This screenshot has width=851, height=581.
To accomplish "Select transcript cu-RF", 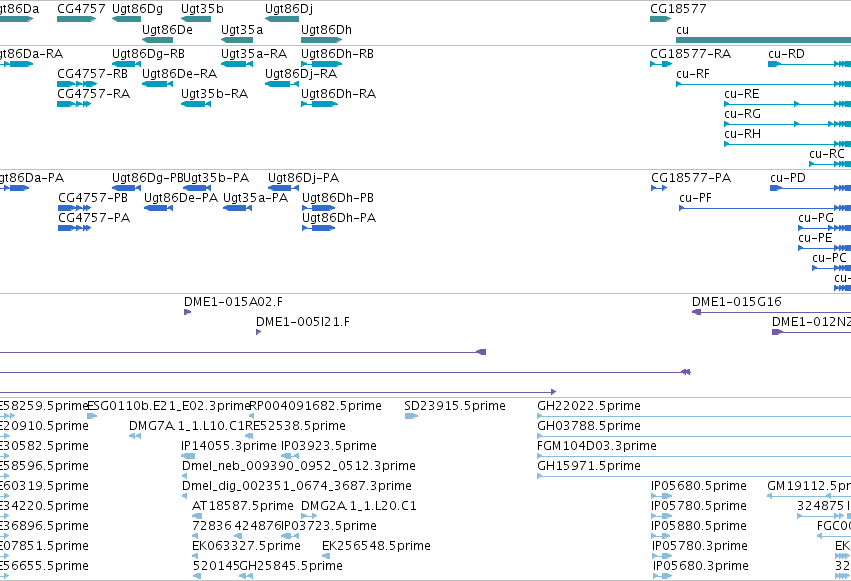I will click(764, 84).
